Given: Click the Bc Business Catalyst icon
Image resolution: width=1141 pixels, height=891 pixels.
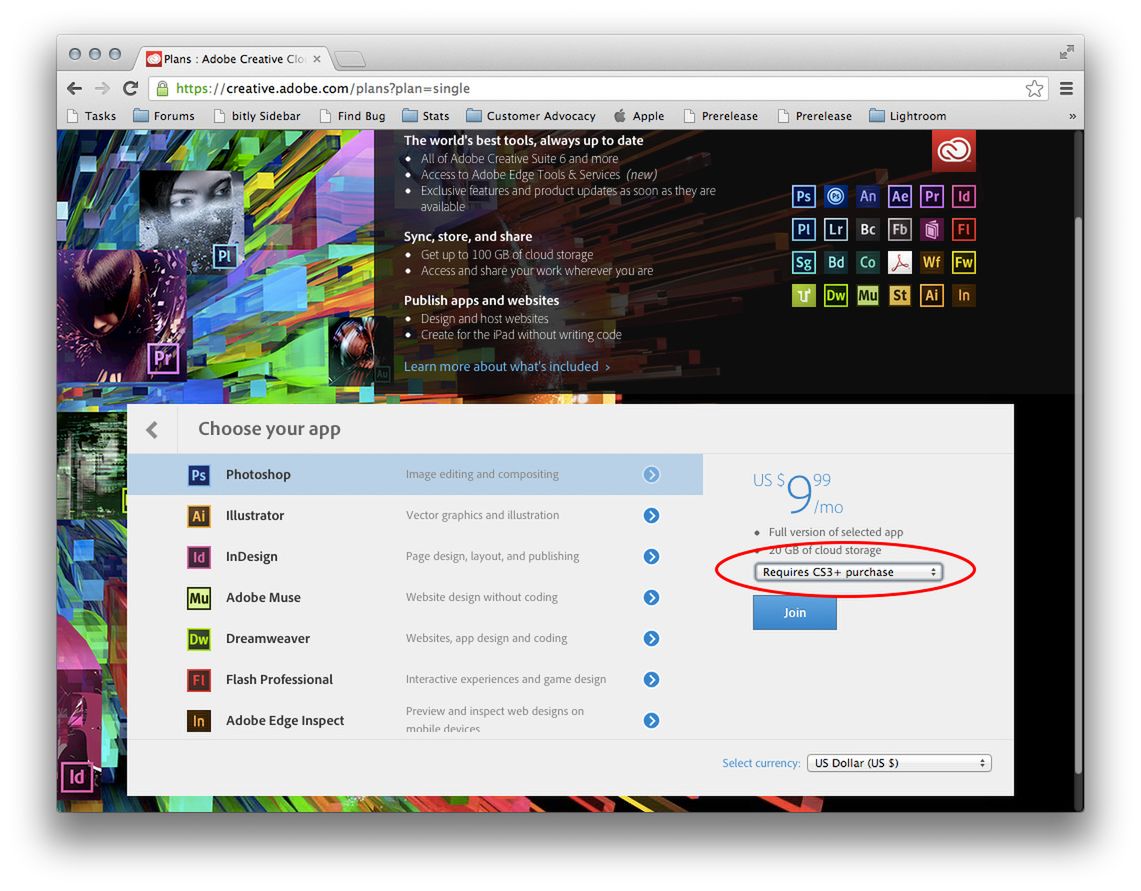Looking at the screenshot, I should (x=867, y=229).
